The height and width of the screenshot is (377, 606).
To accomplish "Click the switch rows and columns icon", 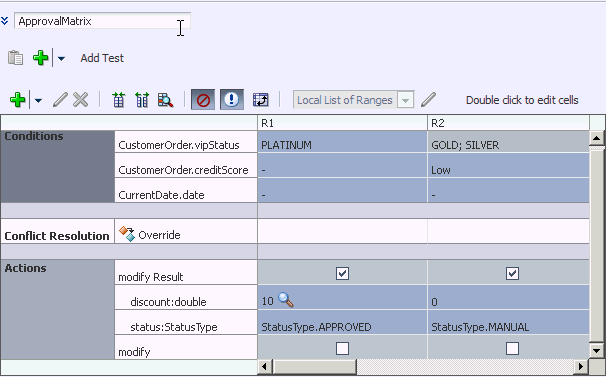I will coord(260,100).
